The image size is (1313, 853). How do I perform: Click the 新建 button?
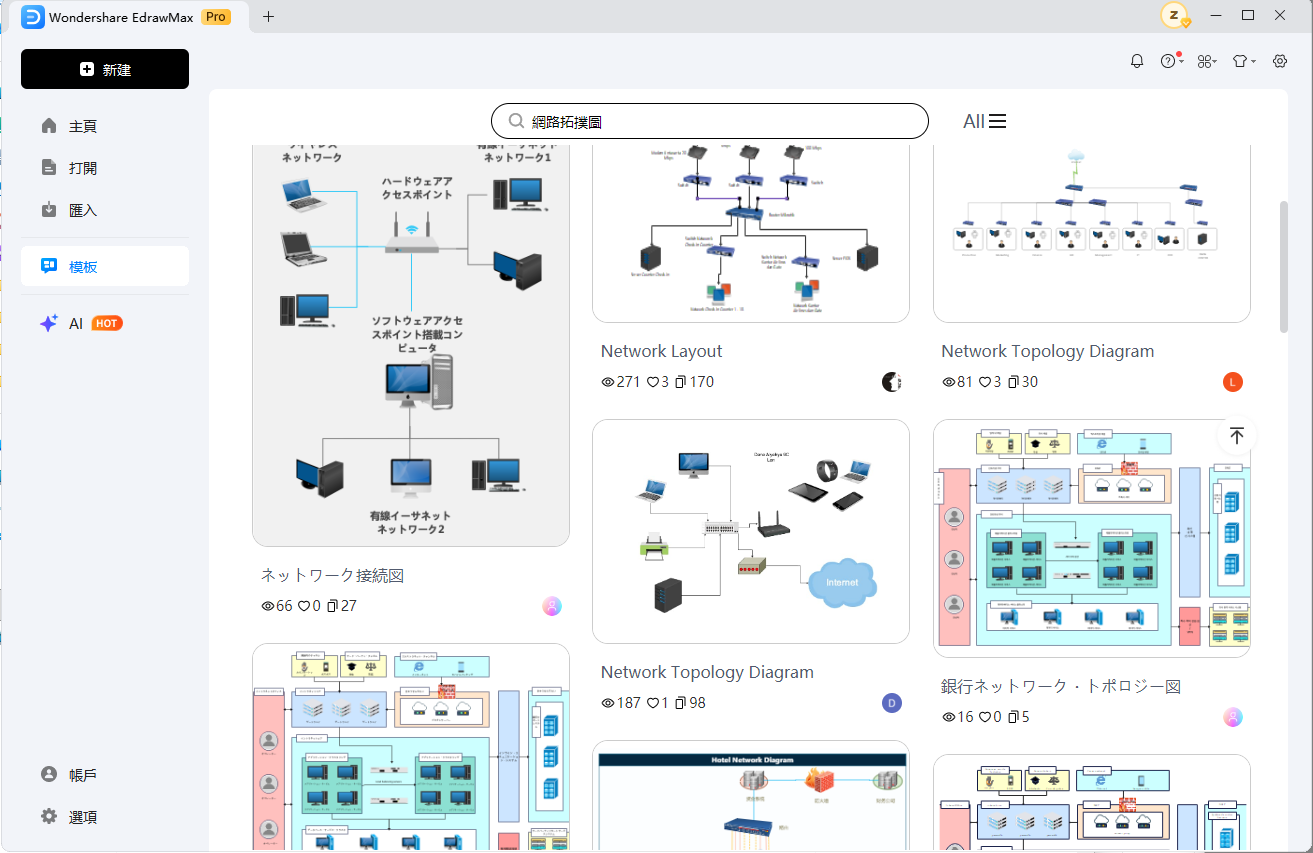coord(105,69)
